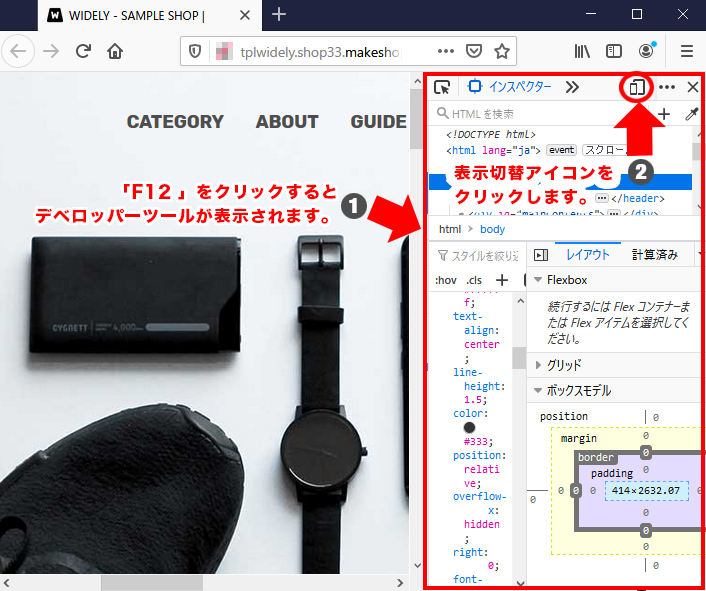
Task: Open the Library icon
Action: tap(582, 51)
